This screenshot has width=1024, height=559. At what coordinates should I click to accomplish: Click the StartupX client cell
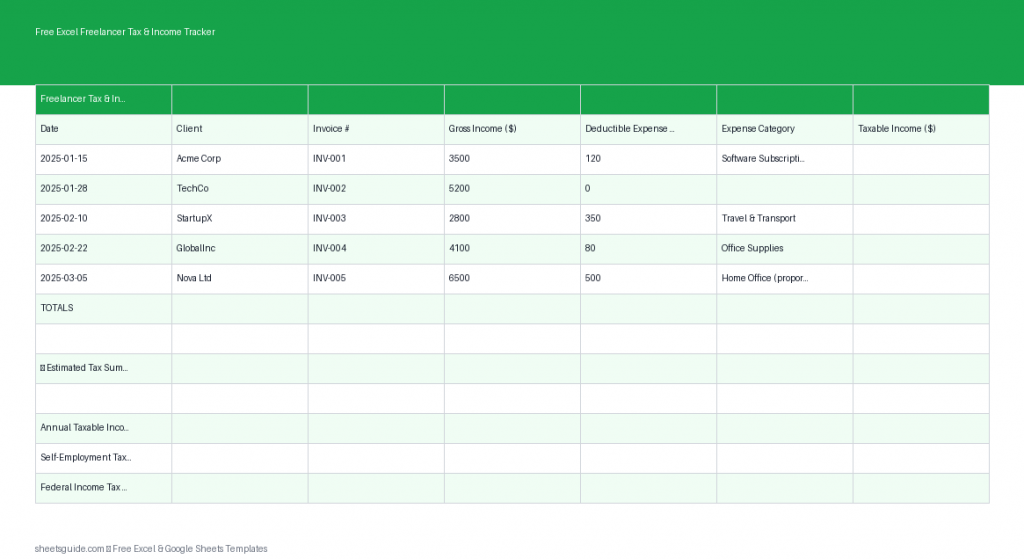(x=239, y=218)
